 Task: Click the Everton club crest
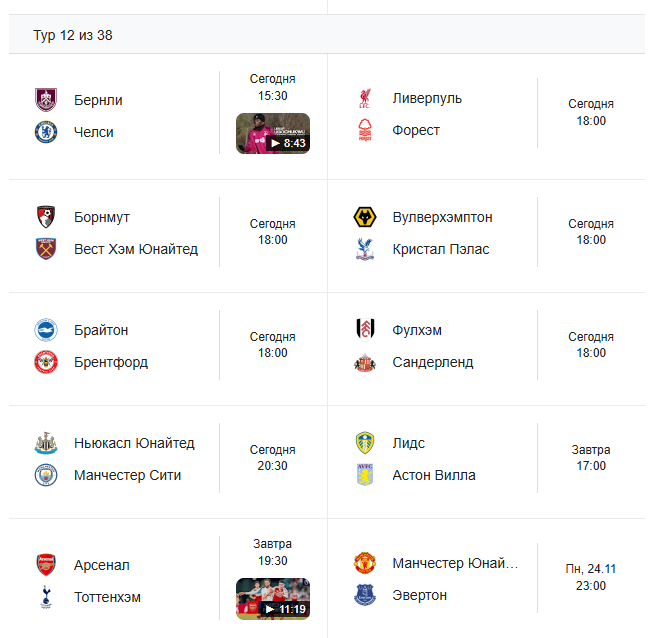click(x=365, y=595)
